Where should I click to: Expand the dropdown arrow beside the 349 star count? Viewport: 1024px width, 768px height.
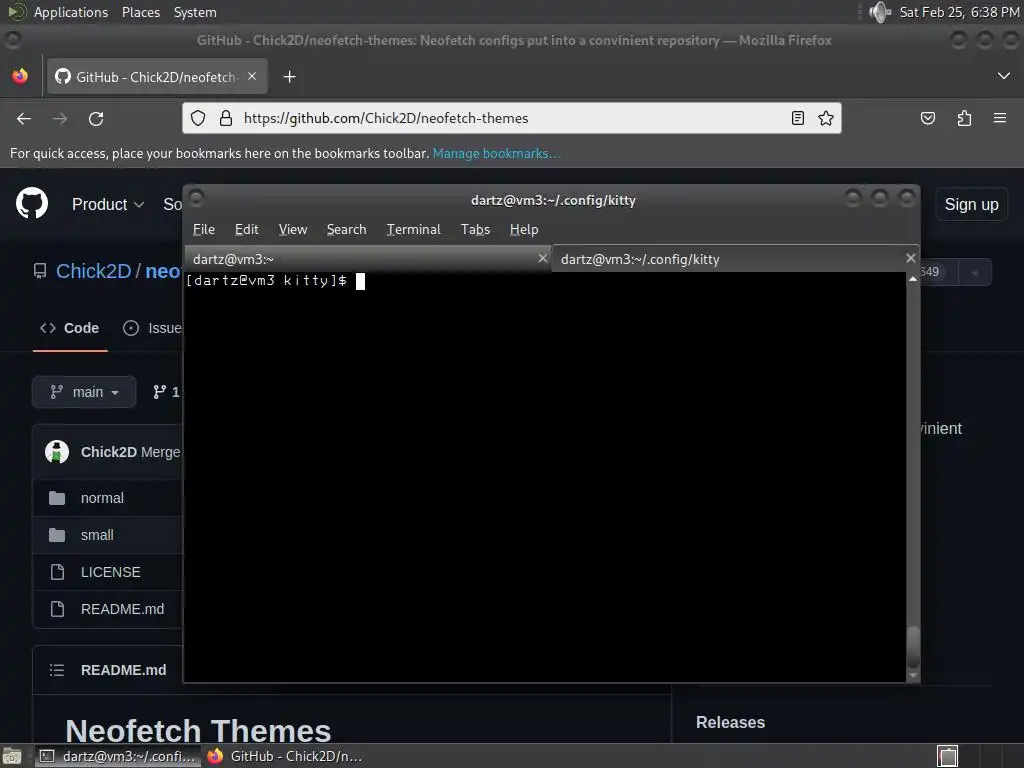(975, 272)
